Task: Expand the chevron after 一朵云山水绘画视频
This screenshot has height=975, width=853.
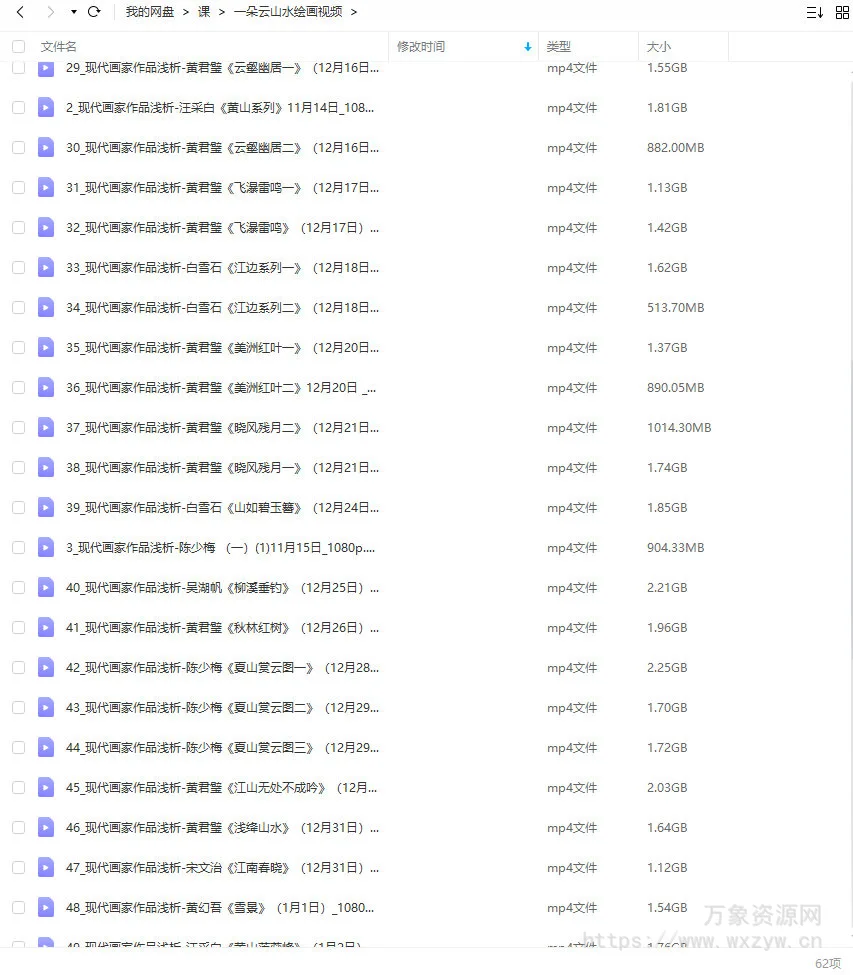Action: pyautogui.click(x=354, y=12)
